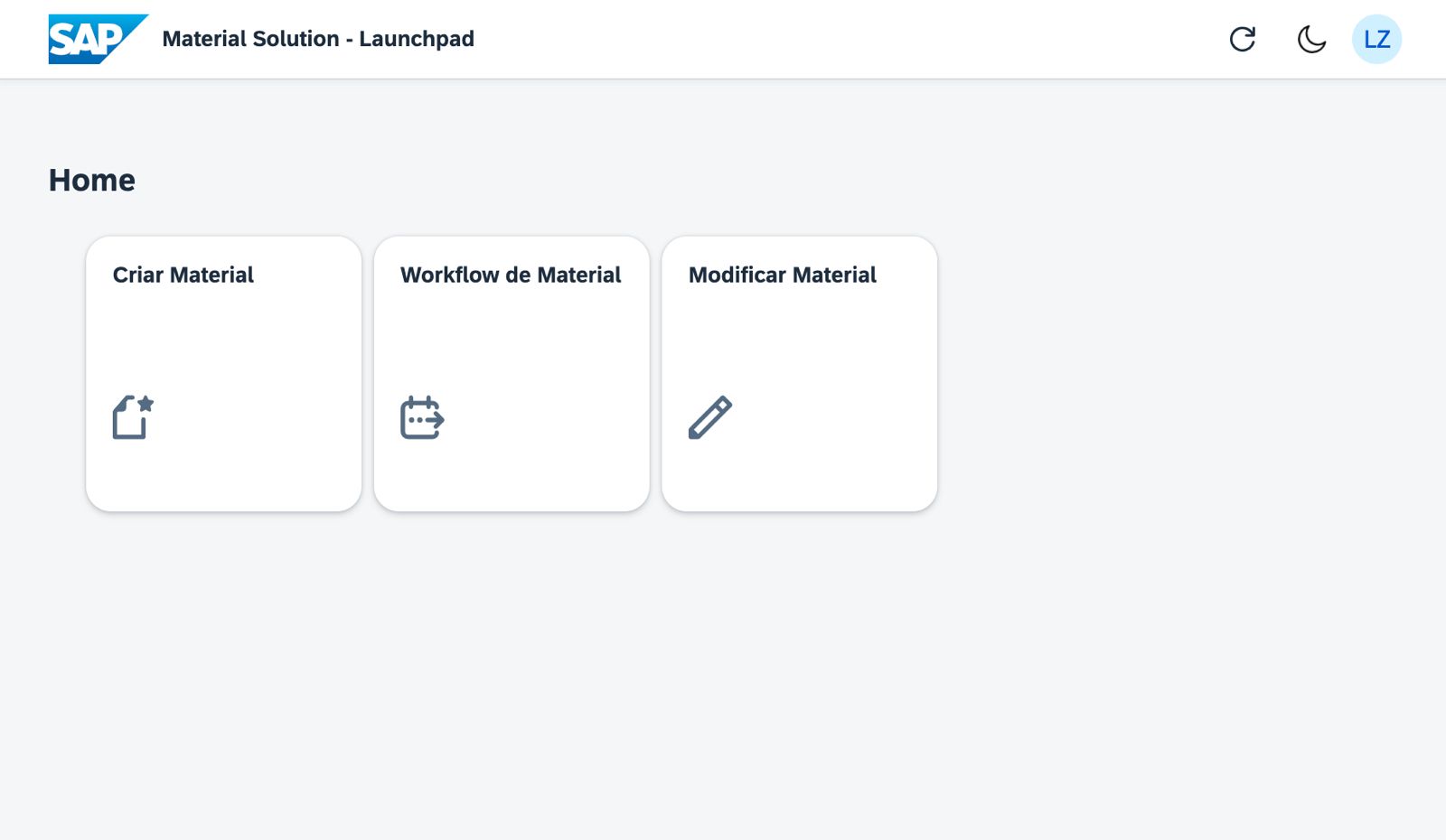Click the 'LZ' initials in the header
This screenshot has width=1446, height=840.
click(x=1376, y=40)
